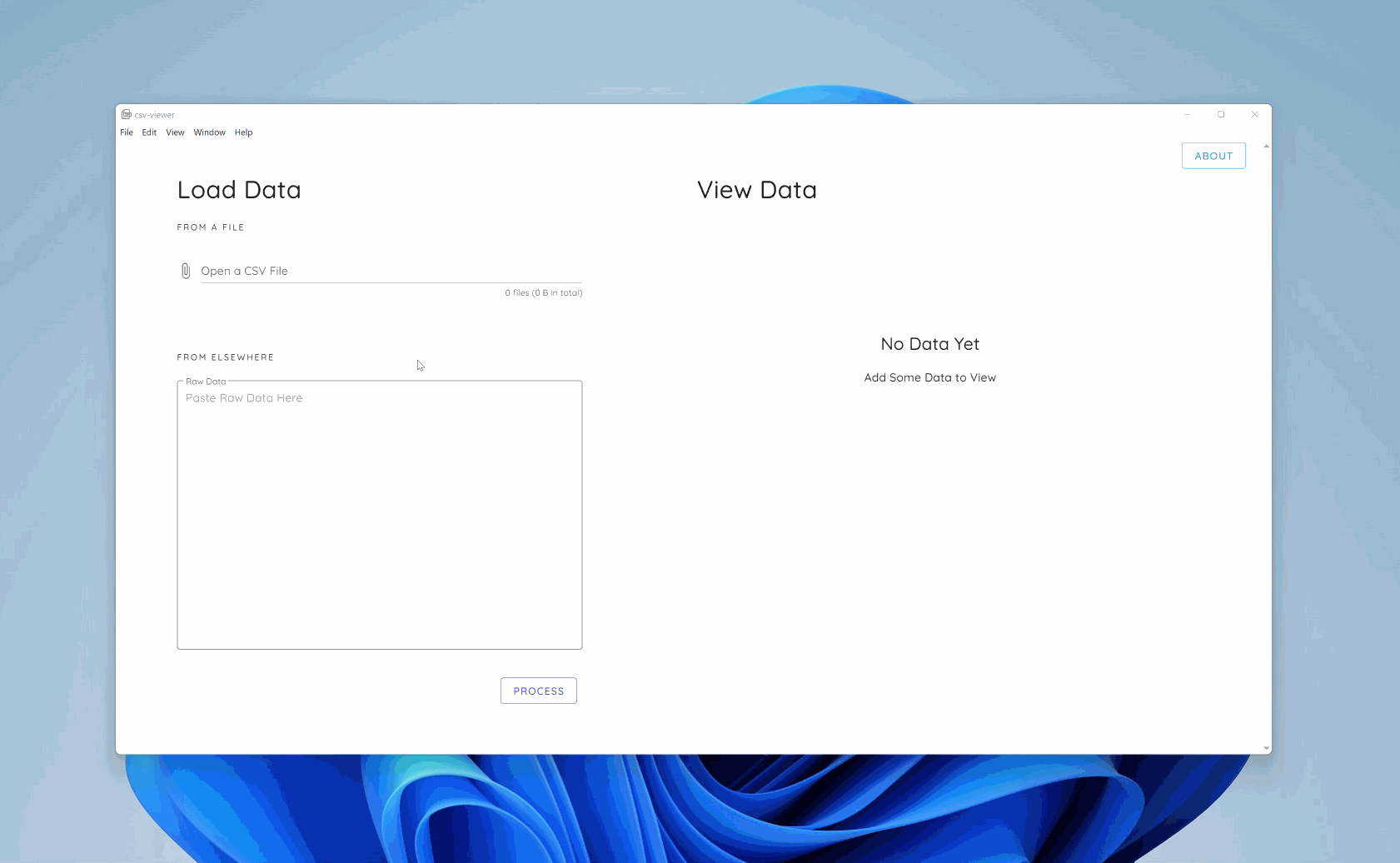Click '0 files (0 B in total)' counter

pos(544,293)
